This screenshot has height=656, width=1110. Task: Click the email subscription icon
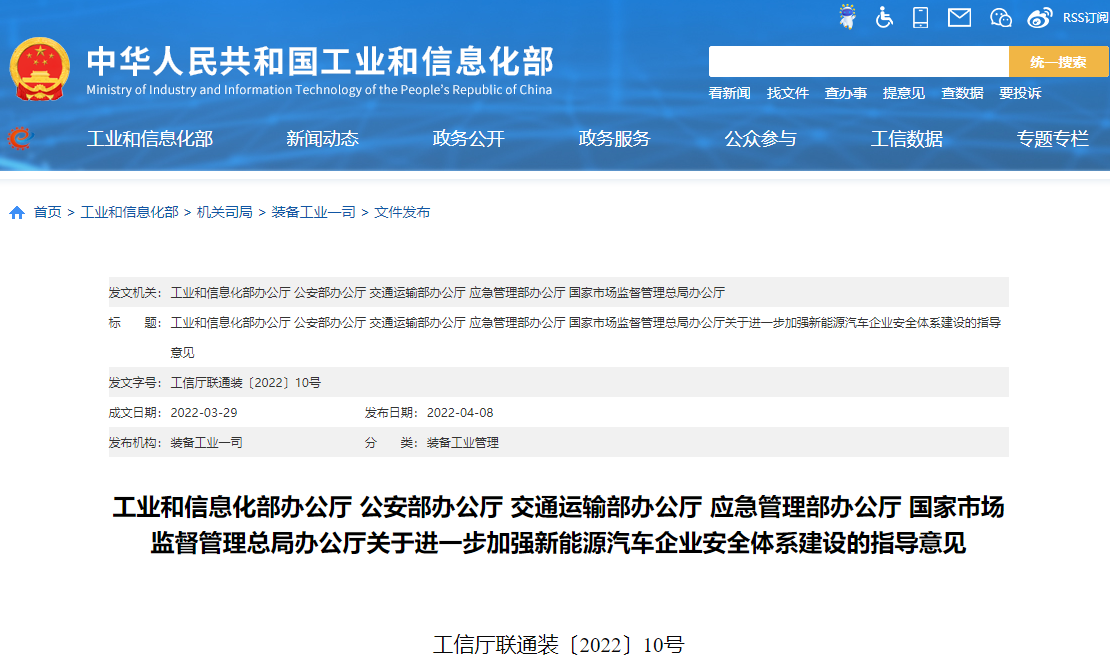click(958, 17)
